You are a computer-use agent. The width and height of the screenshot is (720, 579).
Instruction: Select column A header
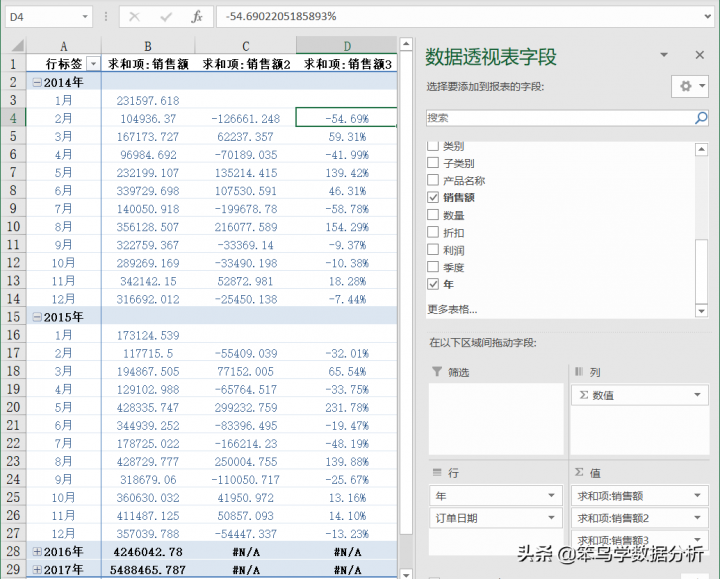[x=63, y=46]
